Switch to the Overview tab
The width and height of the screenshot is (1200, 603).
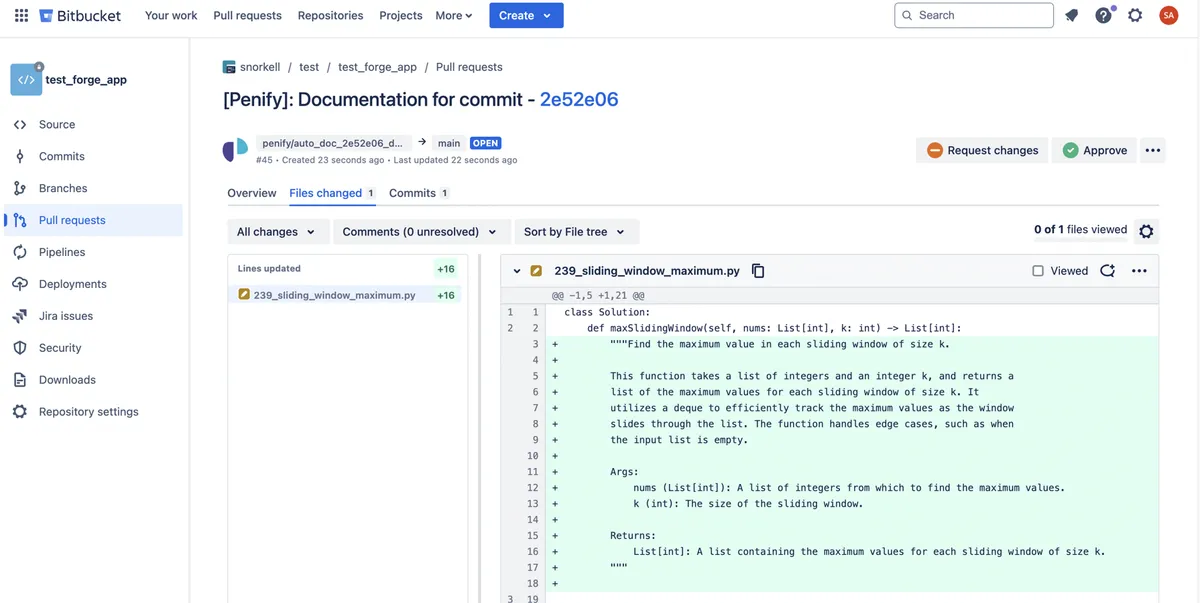point(252,193)
